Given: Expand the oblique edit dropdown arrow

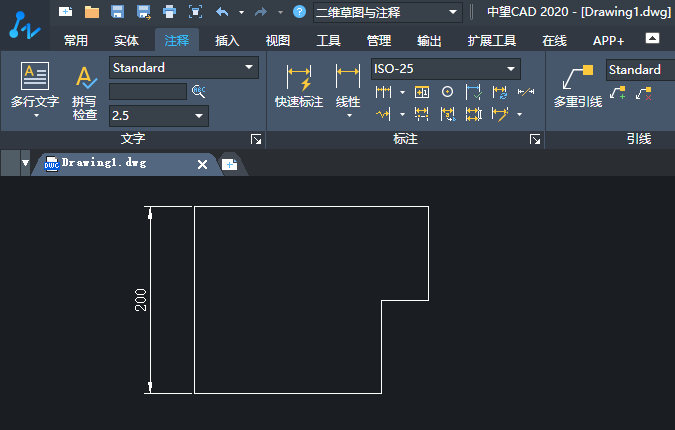Looking at the screenshot, I should click(x=520, y=114).
